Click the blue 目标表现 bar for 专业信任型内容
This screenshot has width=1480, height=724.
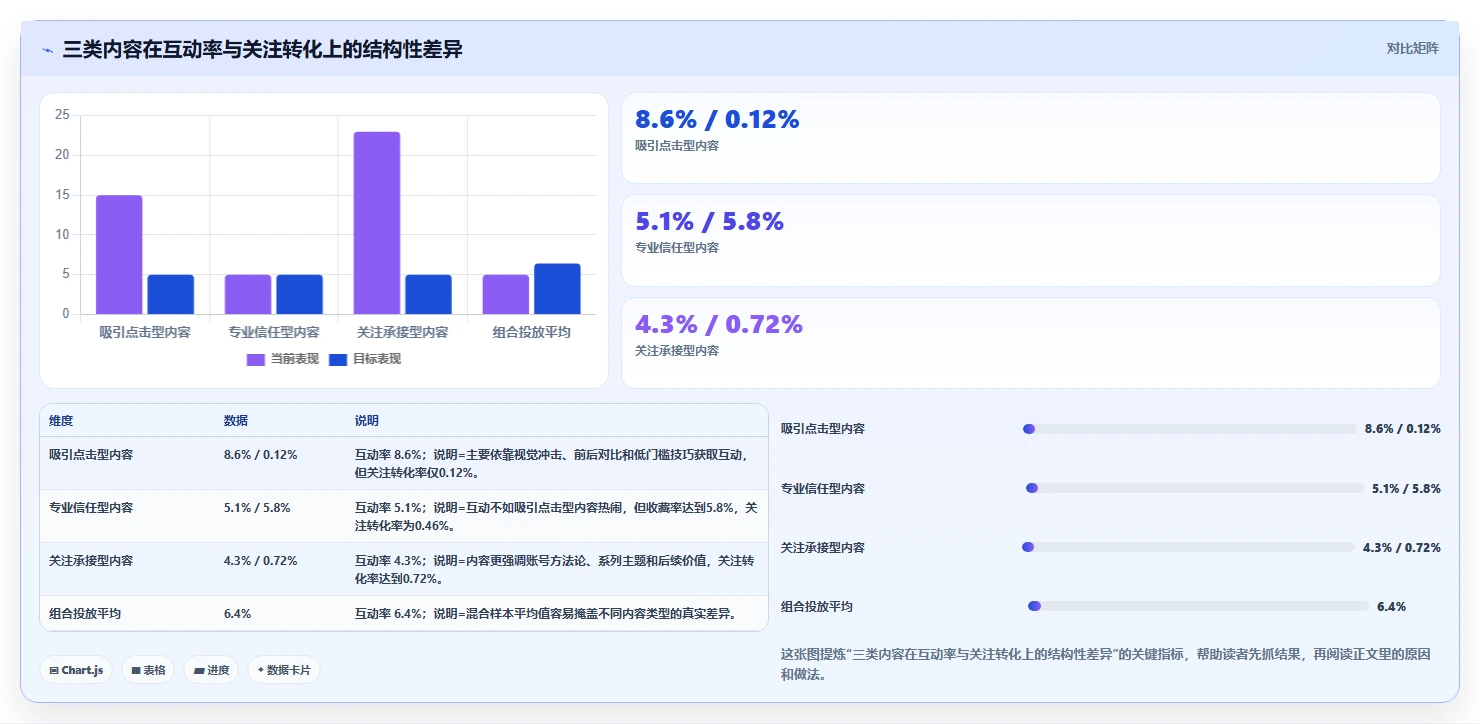click(299, 294)
